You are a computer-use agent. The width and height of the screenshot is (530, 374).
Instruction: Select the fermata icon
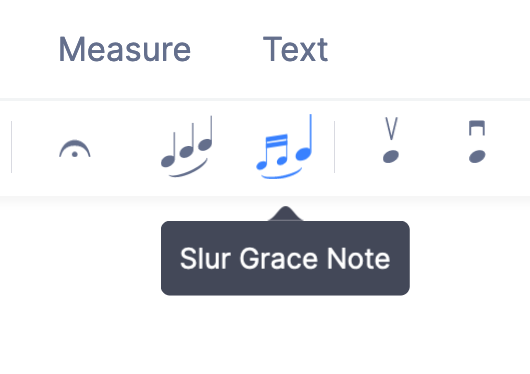[75, 148]
